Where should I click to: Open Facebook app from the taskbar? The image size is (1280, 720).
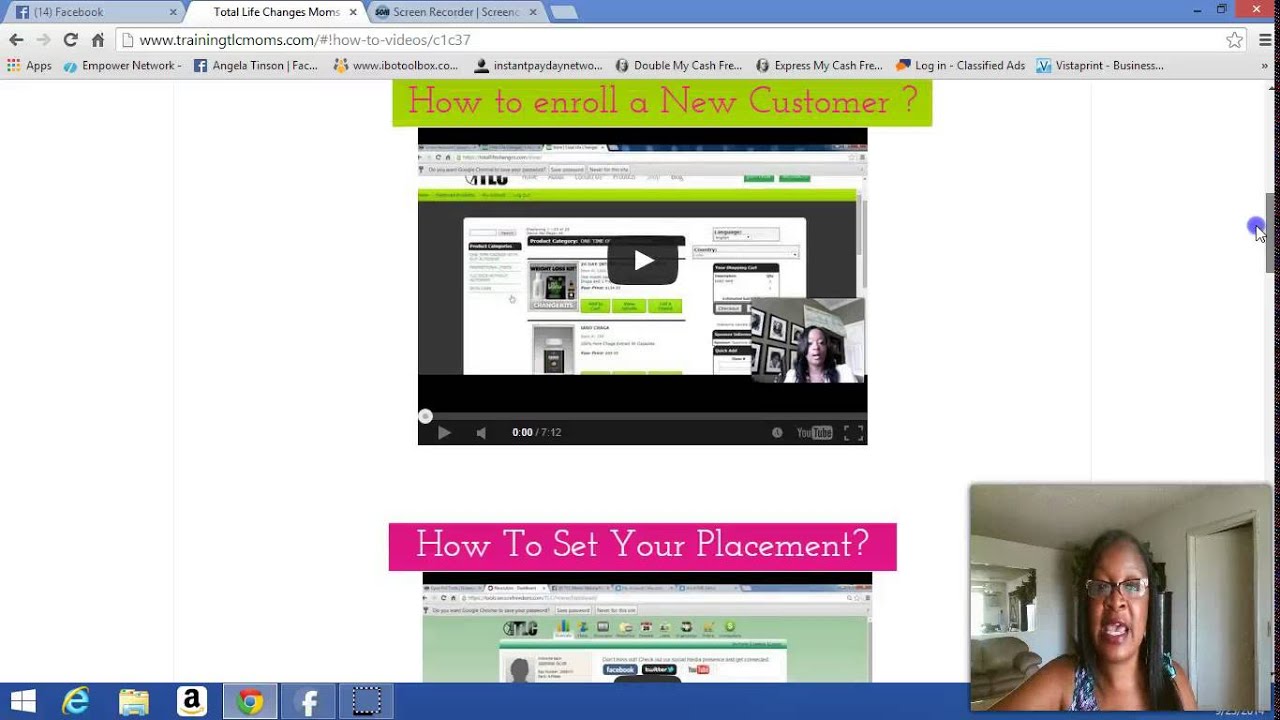[x=308, y=702]
